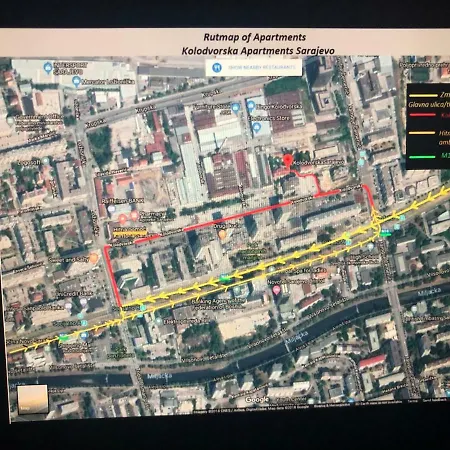The width and height of the screenshot is (450, 450).
Task: Click Show Nearby Restaurants button
Action: click(254, 68)
